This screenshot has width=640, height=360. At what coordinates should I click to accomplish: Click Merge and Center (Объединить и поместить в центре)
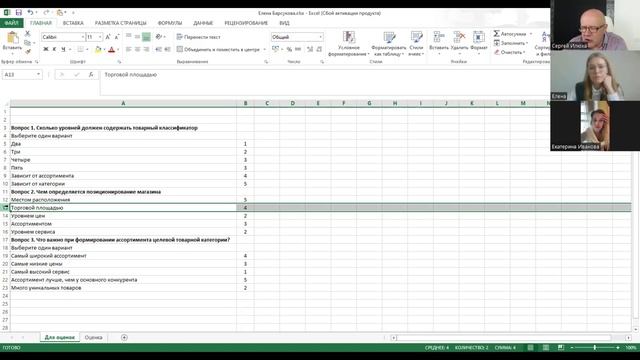[x=218, y=49]
